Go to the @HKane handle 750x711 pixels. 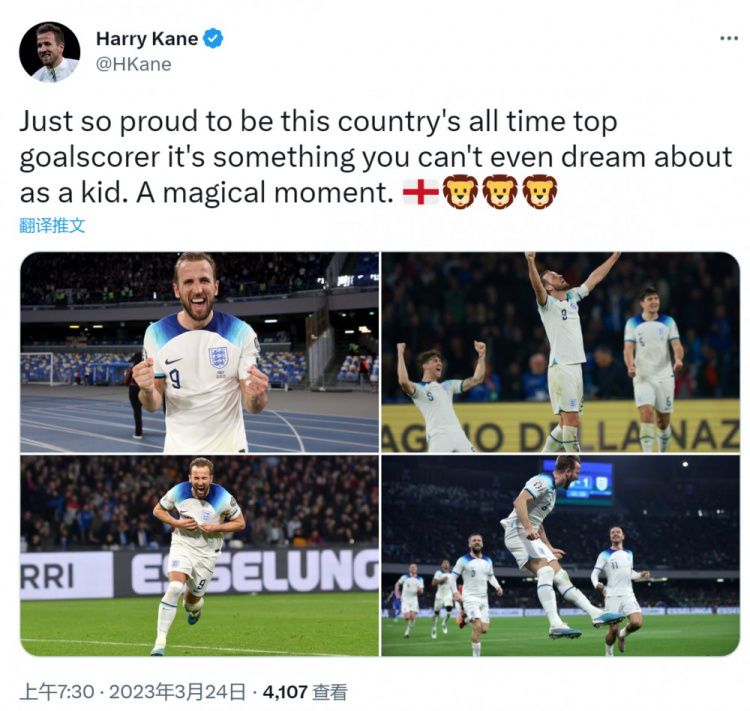[133, 64]
